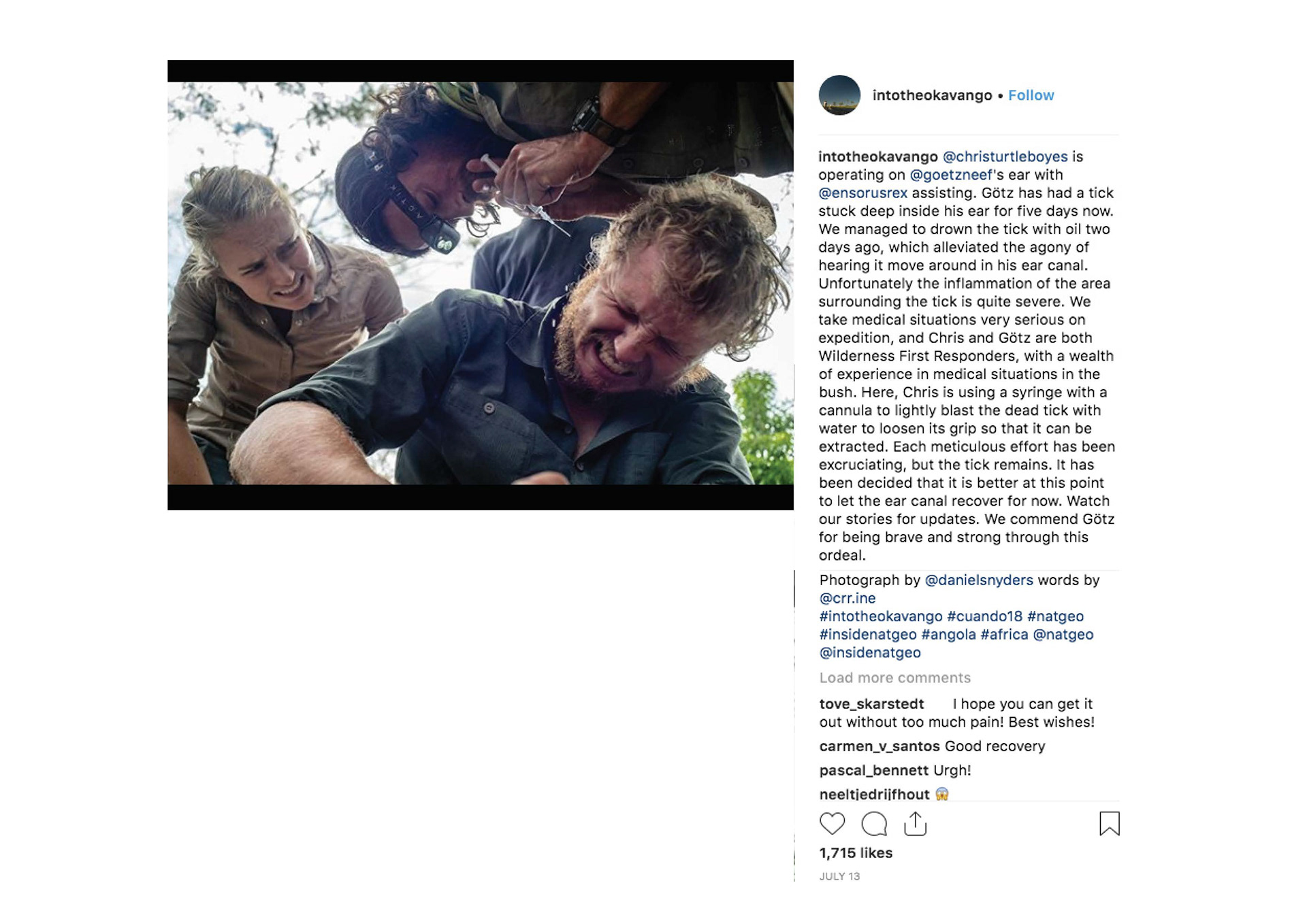The height and width of the screenshot is (924, 1307).
Task: Open photographer @danielsnyders profile
Action: (x=979, y=580)
